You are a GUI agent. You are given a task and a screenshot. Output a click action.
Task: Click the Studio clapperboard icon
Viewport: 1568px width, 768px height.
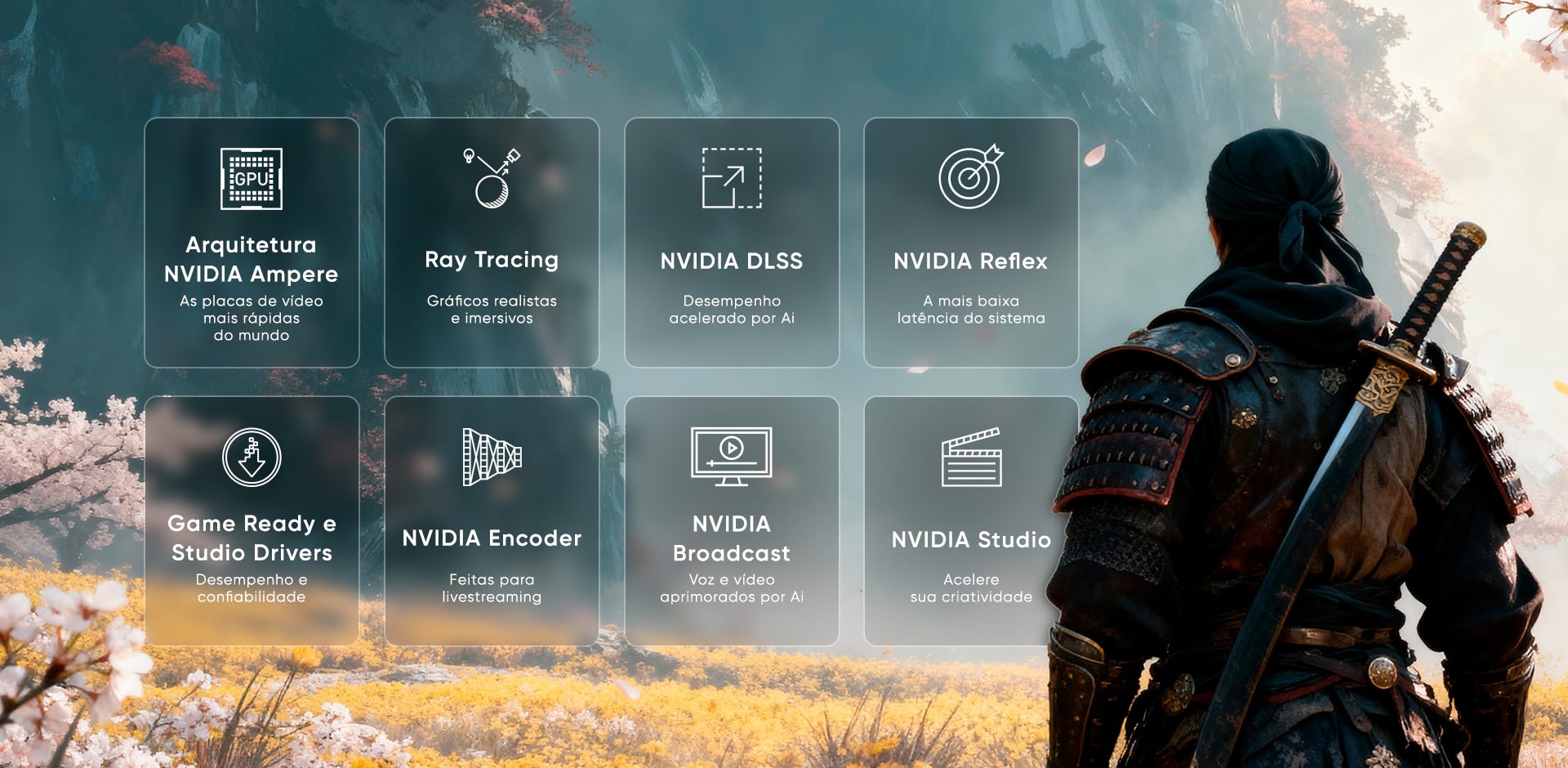[x=971, y=458]
